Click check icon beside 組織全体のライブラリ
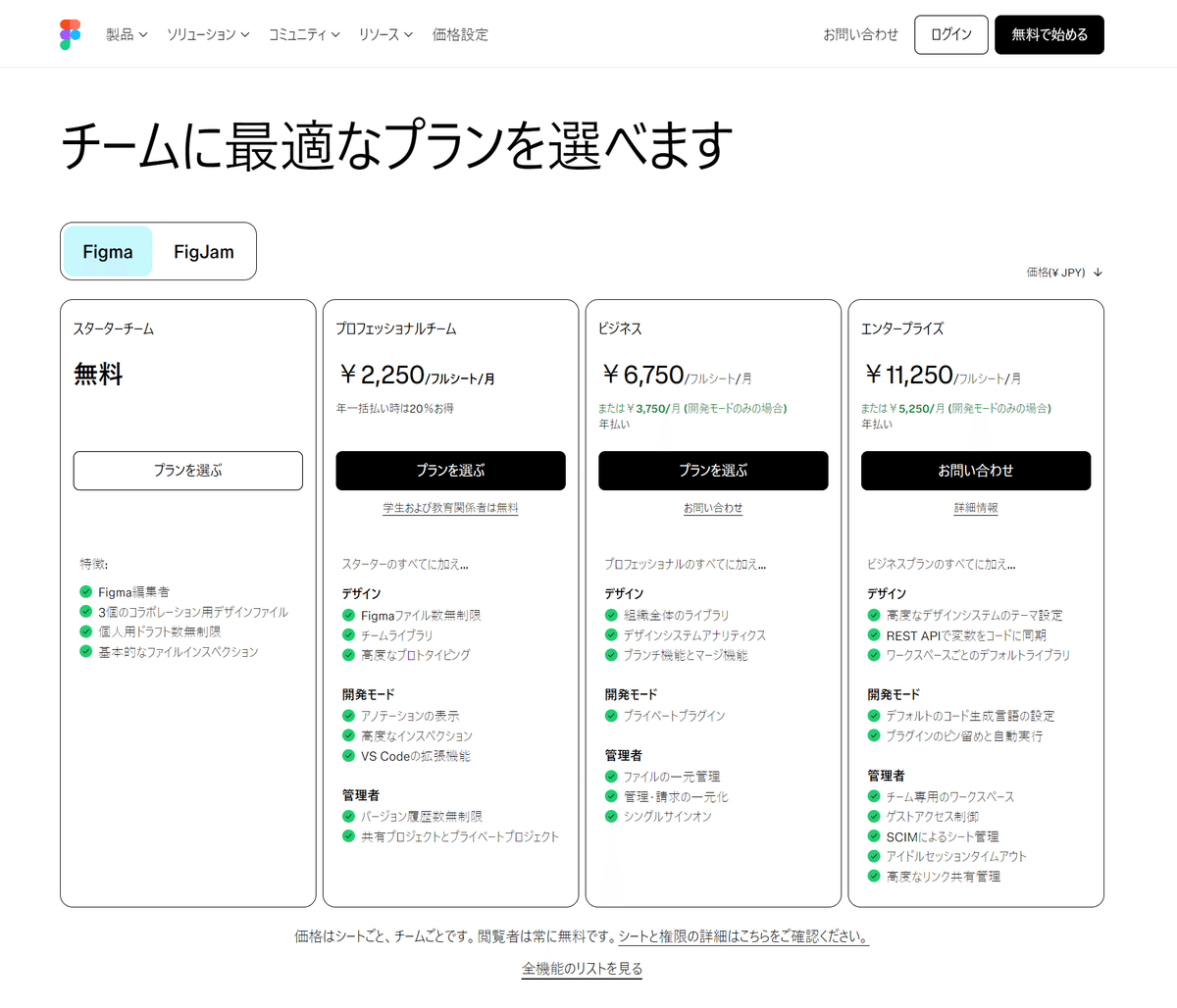Image resolution: width=1177 pixels, height=1008 pixels. click(611, 615)
